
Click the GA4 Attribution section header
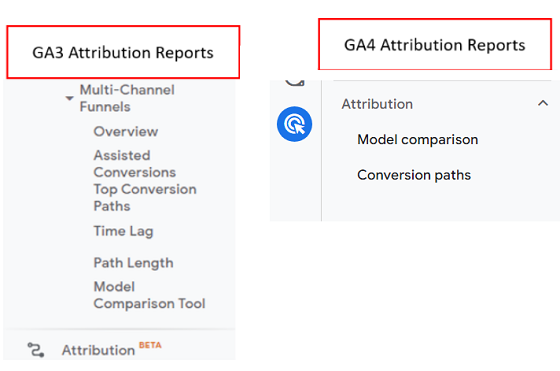(377, 104)
